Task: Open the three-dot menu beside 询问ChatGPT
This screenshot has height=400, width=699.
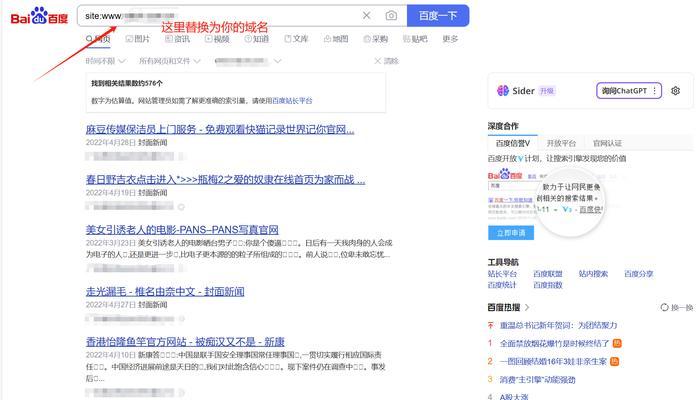Action: (655, 91)
